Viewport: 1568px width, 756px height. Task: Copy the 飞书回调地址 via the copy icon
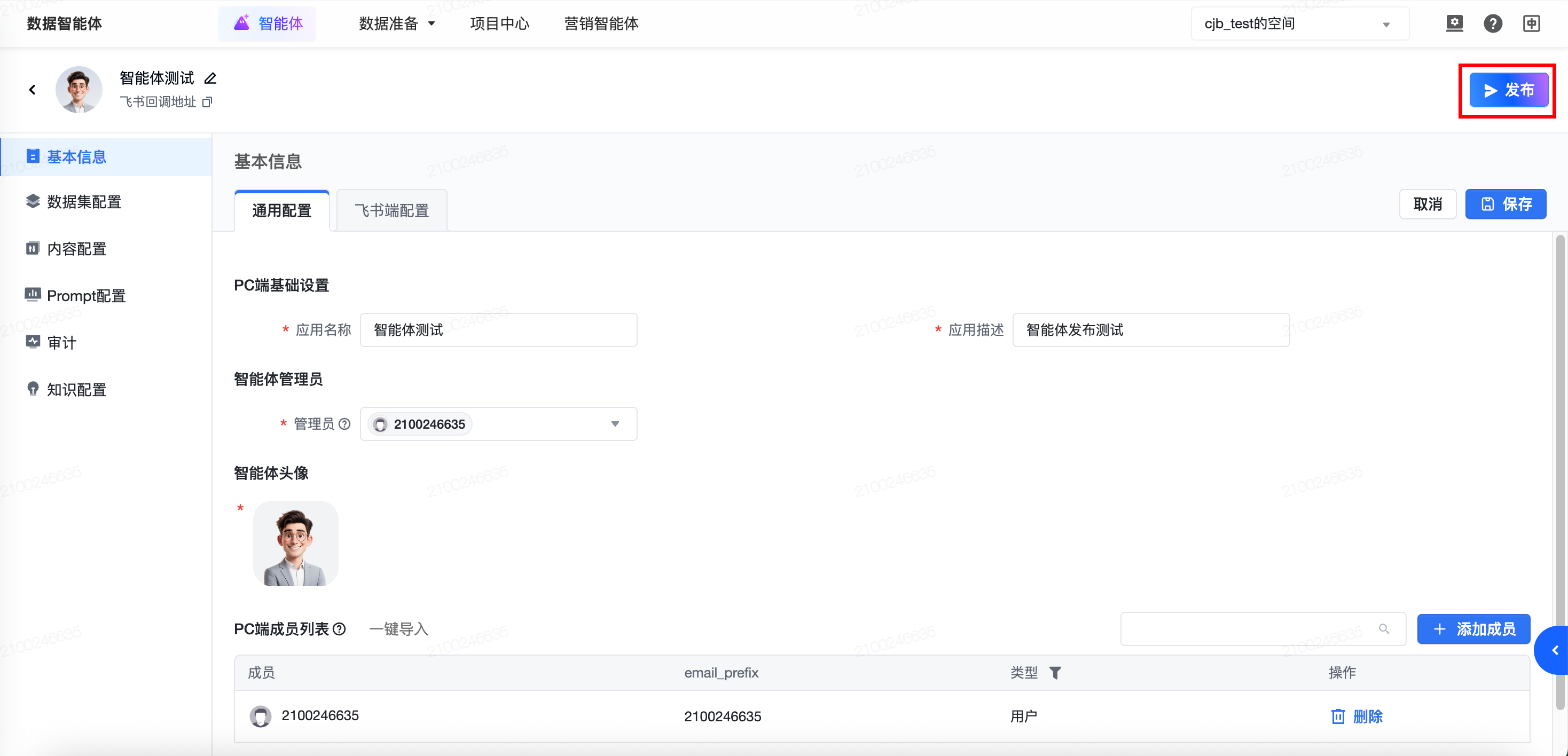pos(207,103)
